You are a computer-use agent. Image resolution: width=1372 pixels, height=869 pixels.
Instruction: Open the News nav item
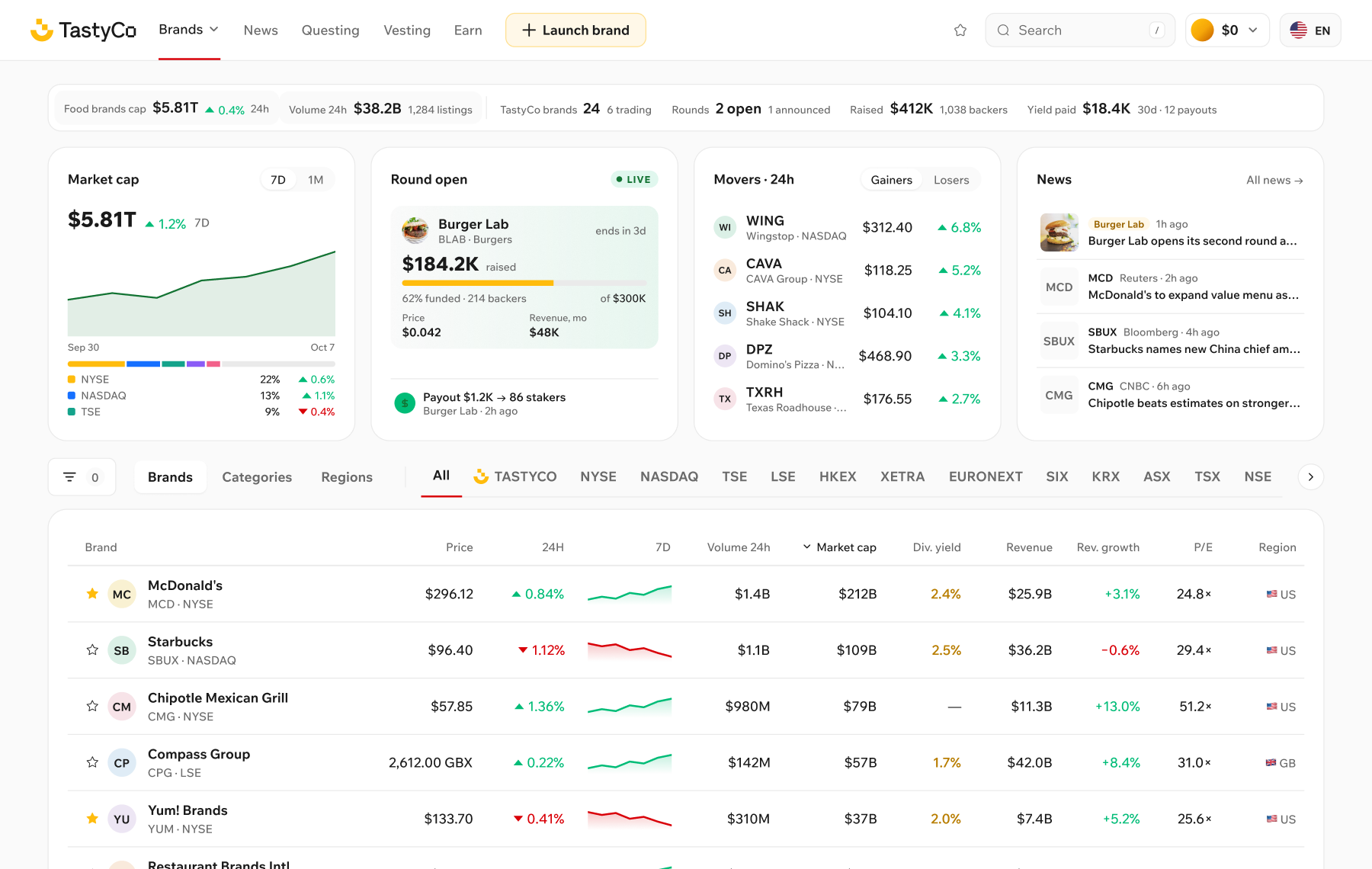[x=261, y=30]
